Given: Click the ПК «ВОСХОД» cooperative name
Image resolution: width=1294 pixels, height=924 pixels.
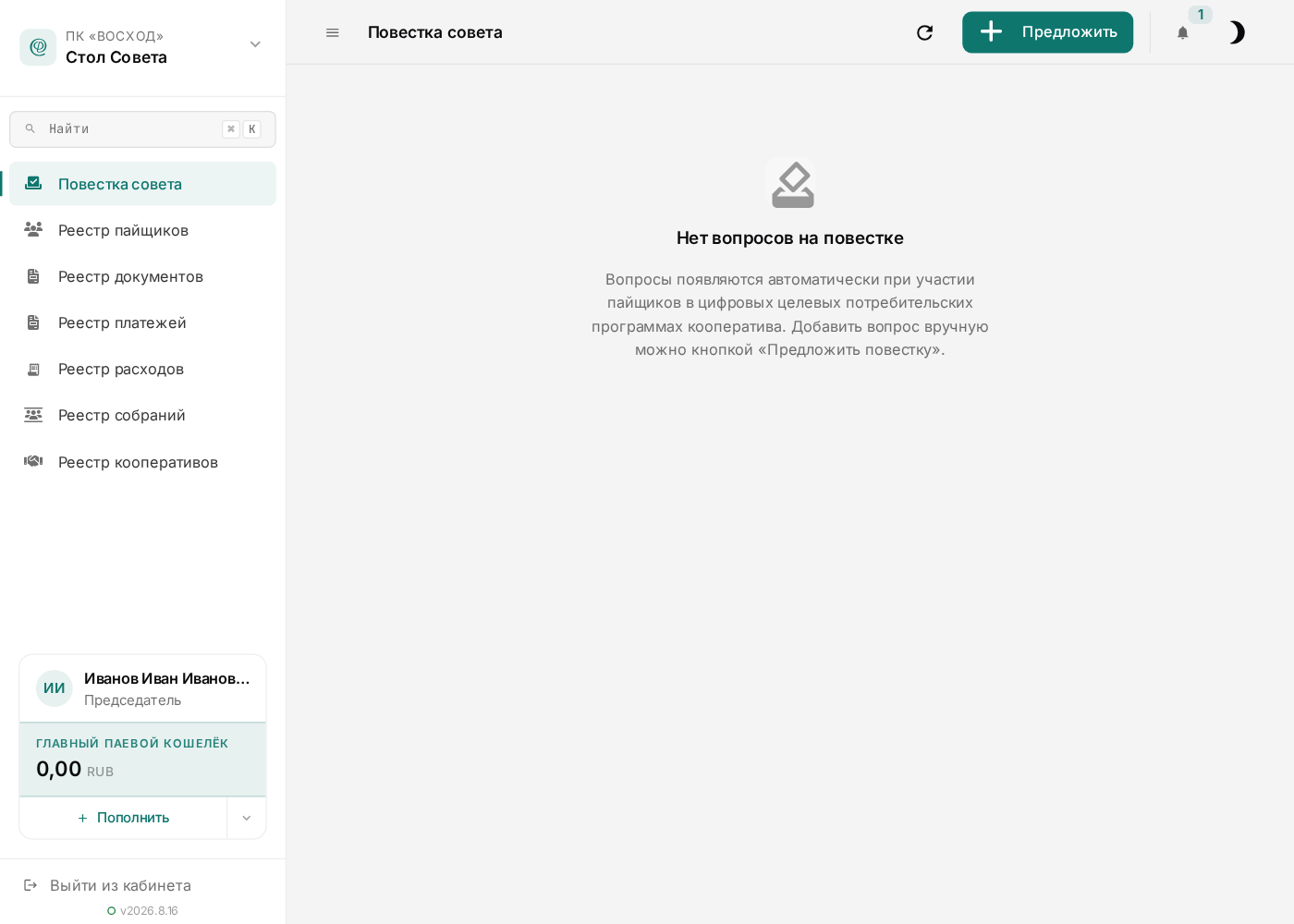Looking at the screenshot, I should (115, 36).
